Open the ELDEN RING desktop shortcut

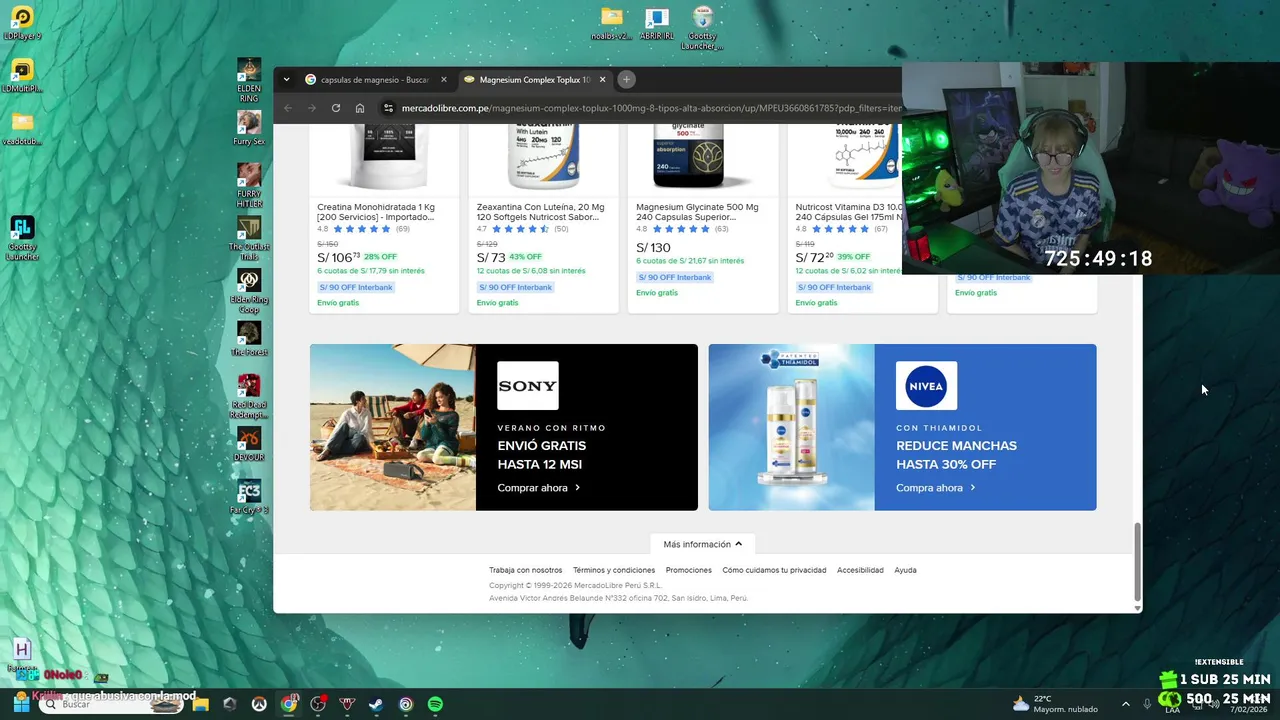click(x=249, y=80)
